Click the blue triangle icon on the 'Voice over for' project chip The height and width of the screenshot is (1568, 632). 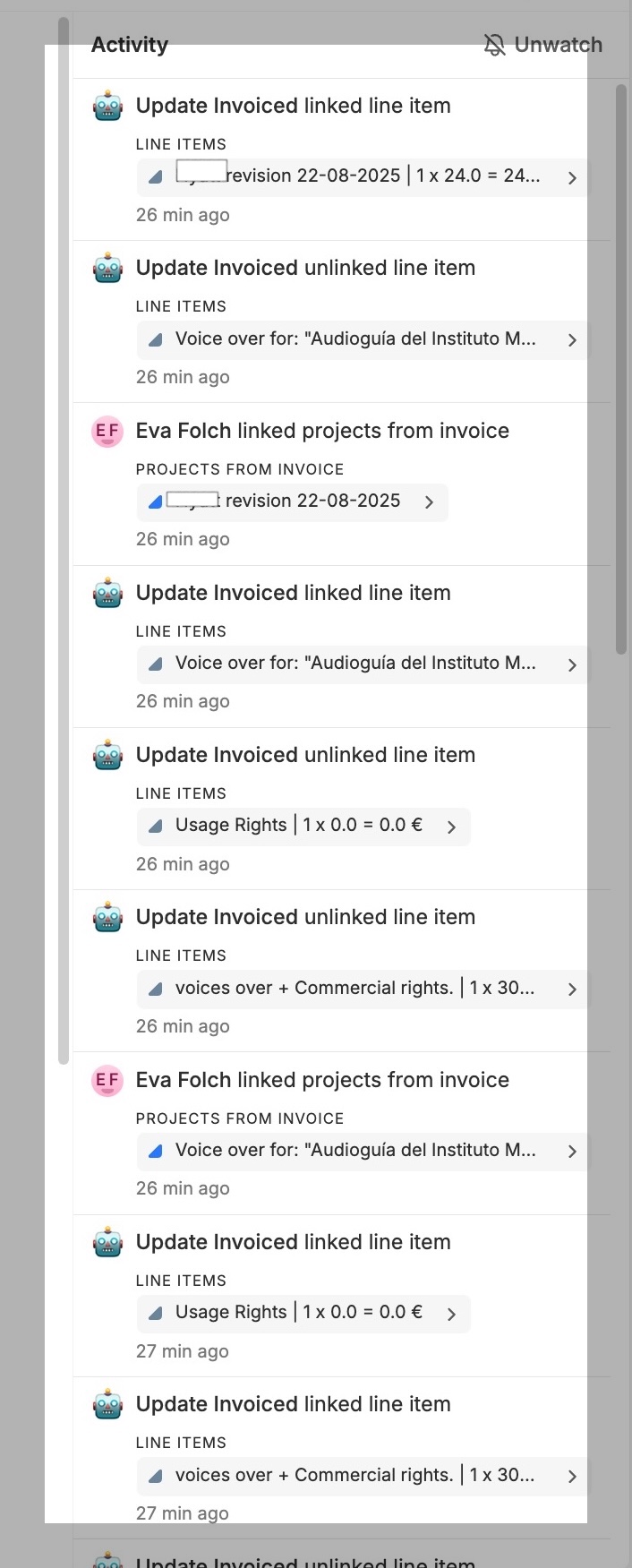click(156, 1152)
